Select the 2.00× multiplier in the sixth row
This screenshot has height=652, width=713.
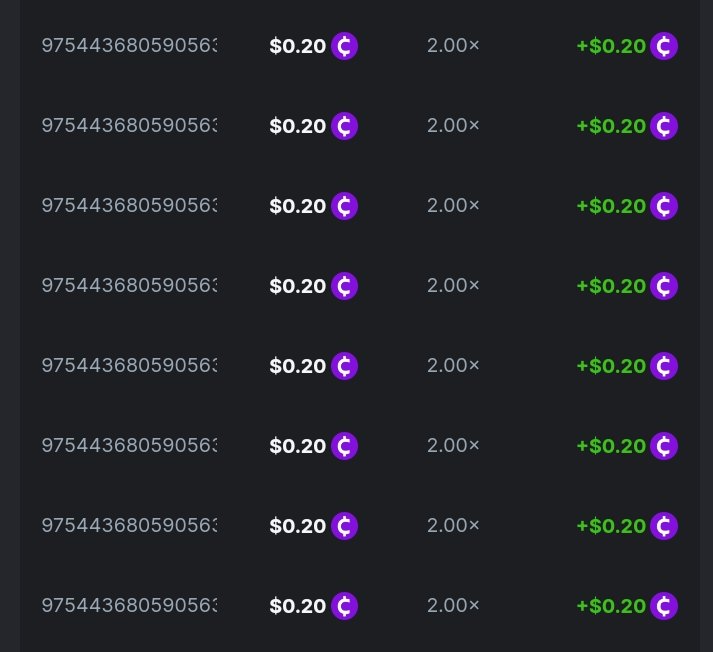point(453,446)
